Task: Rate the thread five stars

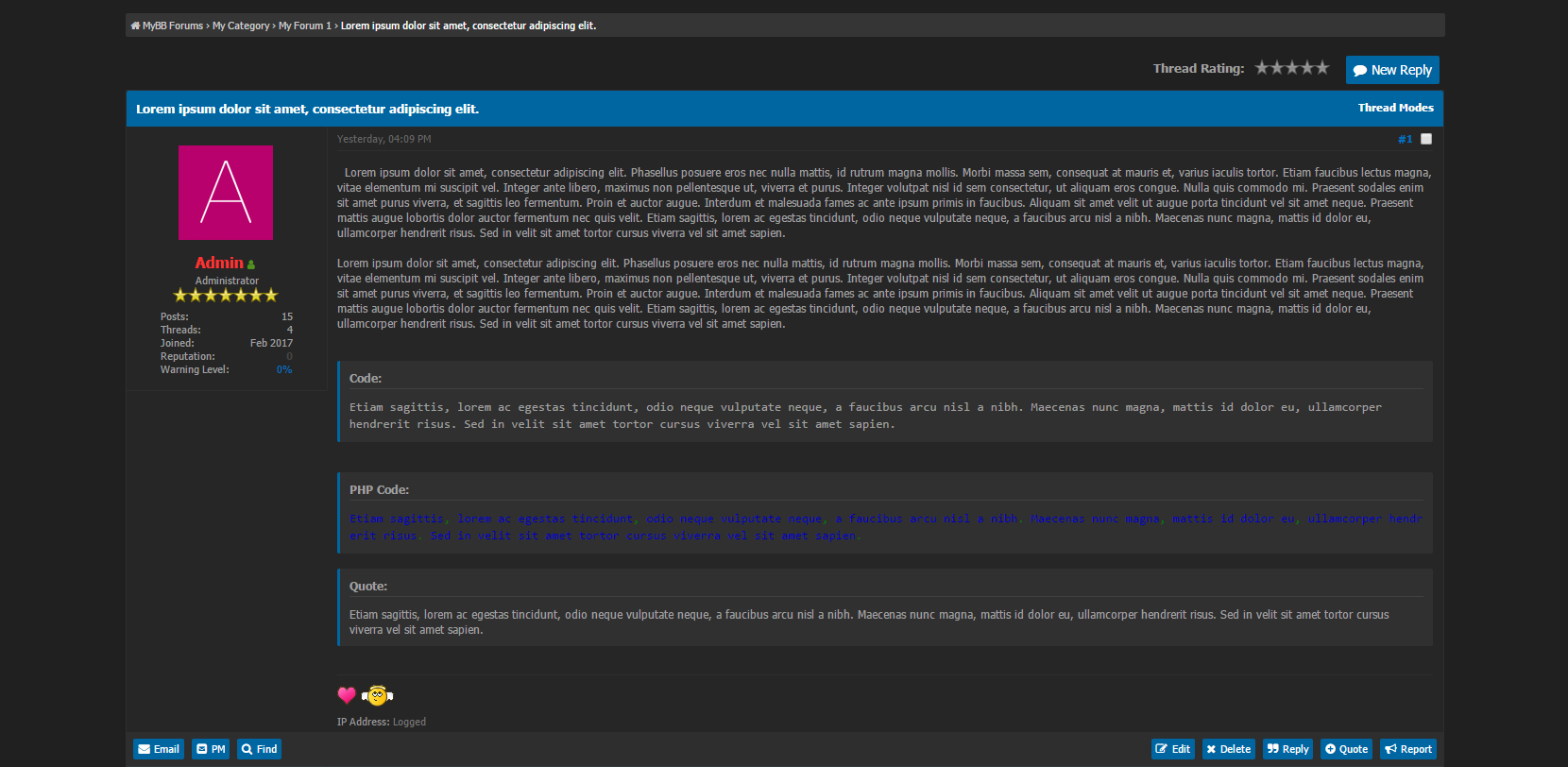Action: (1322, 68)
